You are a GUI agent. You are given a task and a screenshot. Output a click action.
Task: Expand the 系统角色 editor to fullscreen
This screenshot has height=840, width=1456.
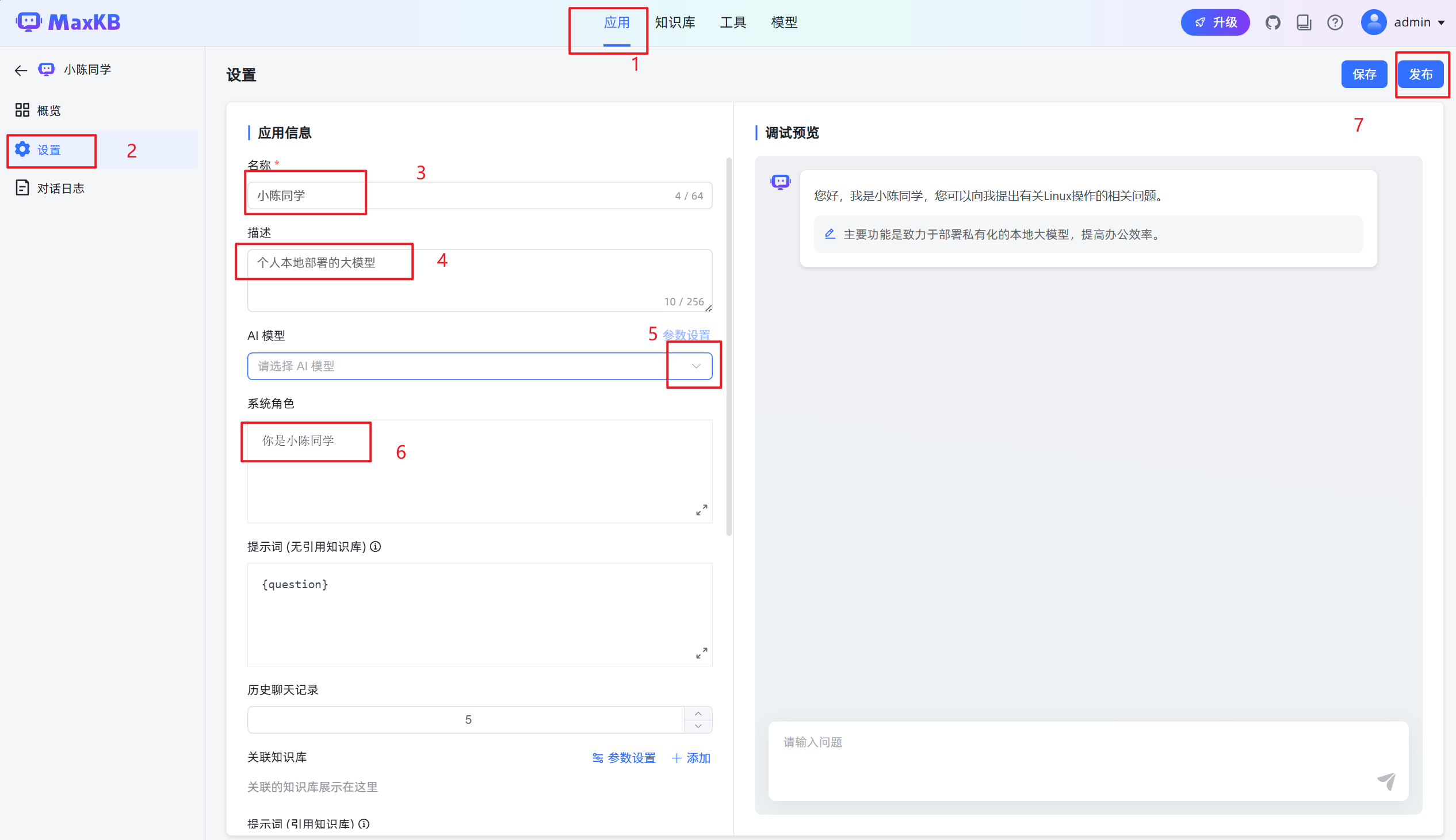[701, 510]
